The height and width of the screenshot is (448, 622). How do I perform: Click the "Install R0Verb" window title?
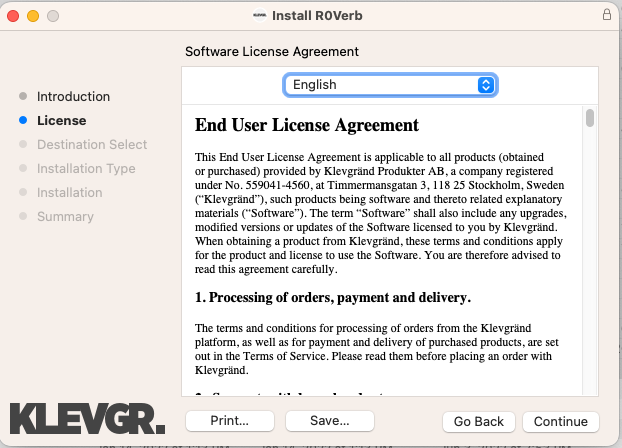pos(317,15)
